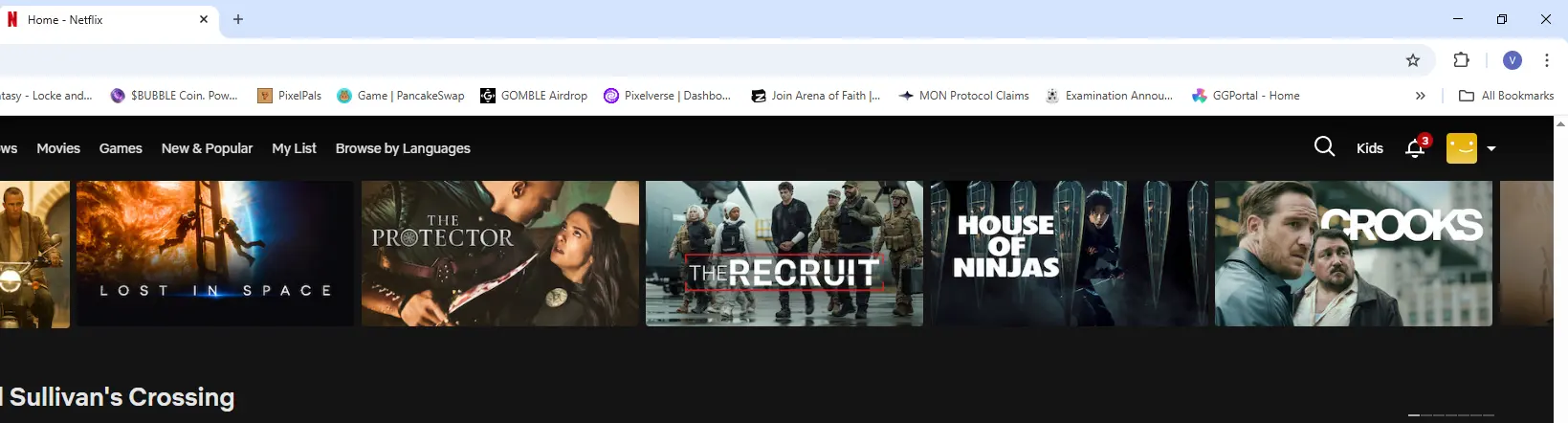
Task: Open Locke and... bookmark
Action: pyautogui.click(x=46, y=96)
